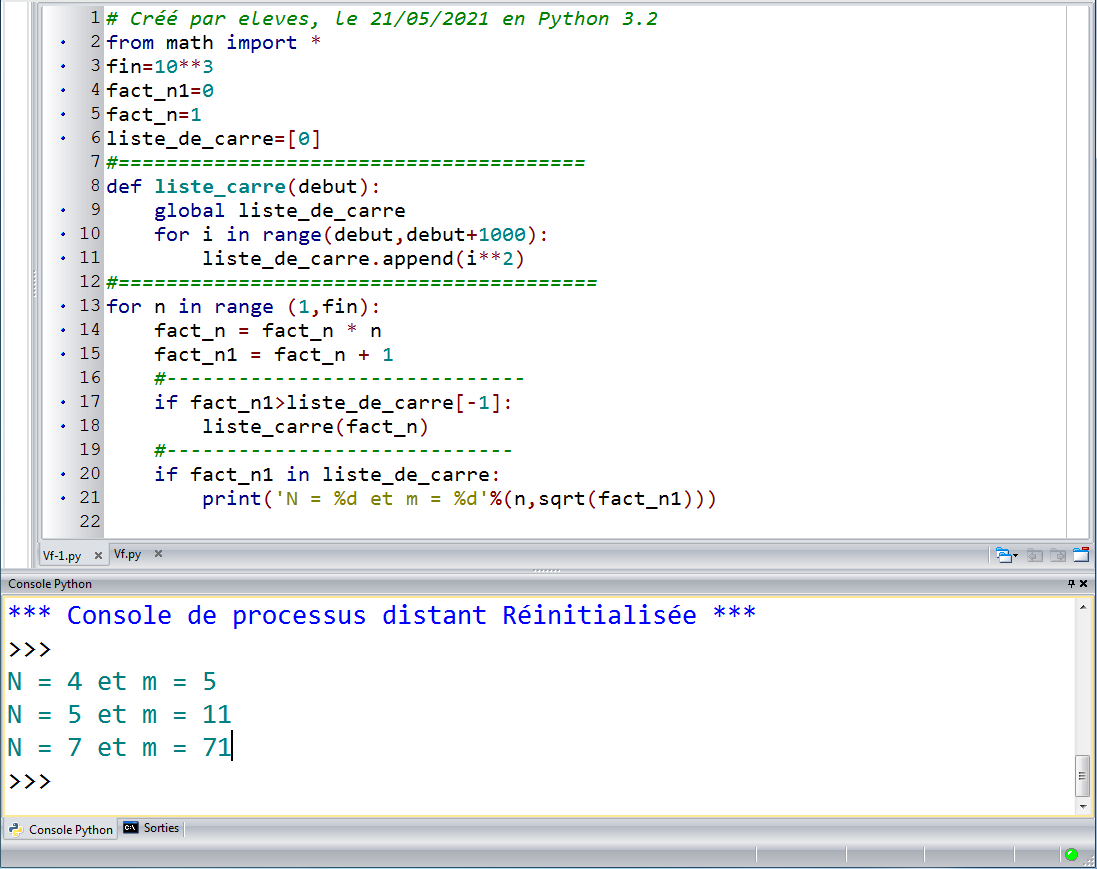
Task: Toggle breakpoint in gutter at line 21
Action: click(x=64, y=498)
